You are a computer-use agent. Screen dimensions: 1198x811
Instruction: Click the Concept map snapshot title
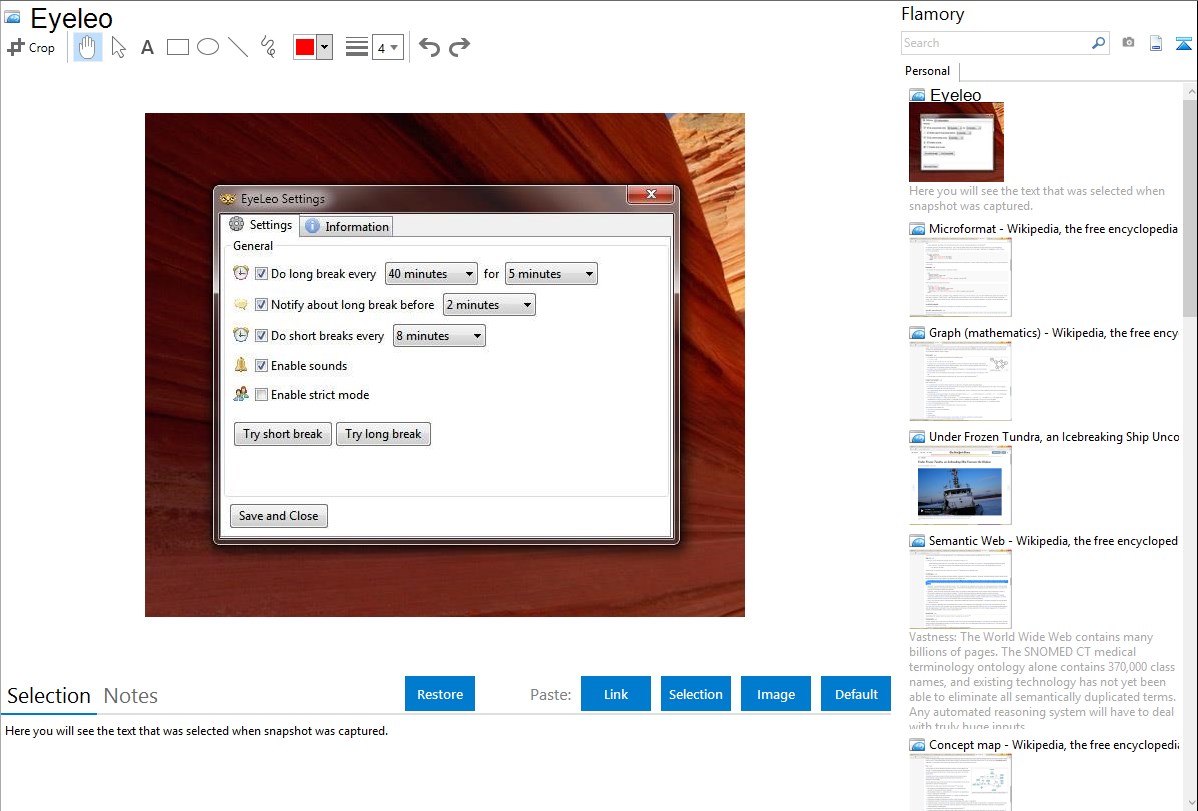pyautogui.click(x=1054, y=744)
